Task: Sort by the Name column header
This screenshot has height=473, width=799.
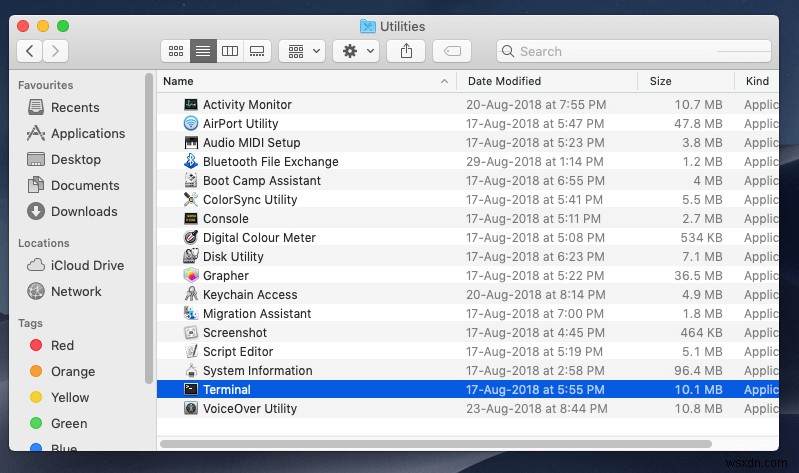Action: coord(306,82)
